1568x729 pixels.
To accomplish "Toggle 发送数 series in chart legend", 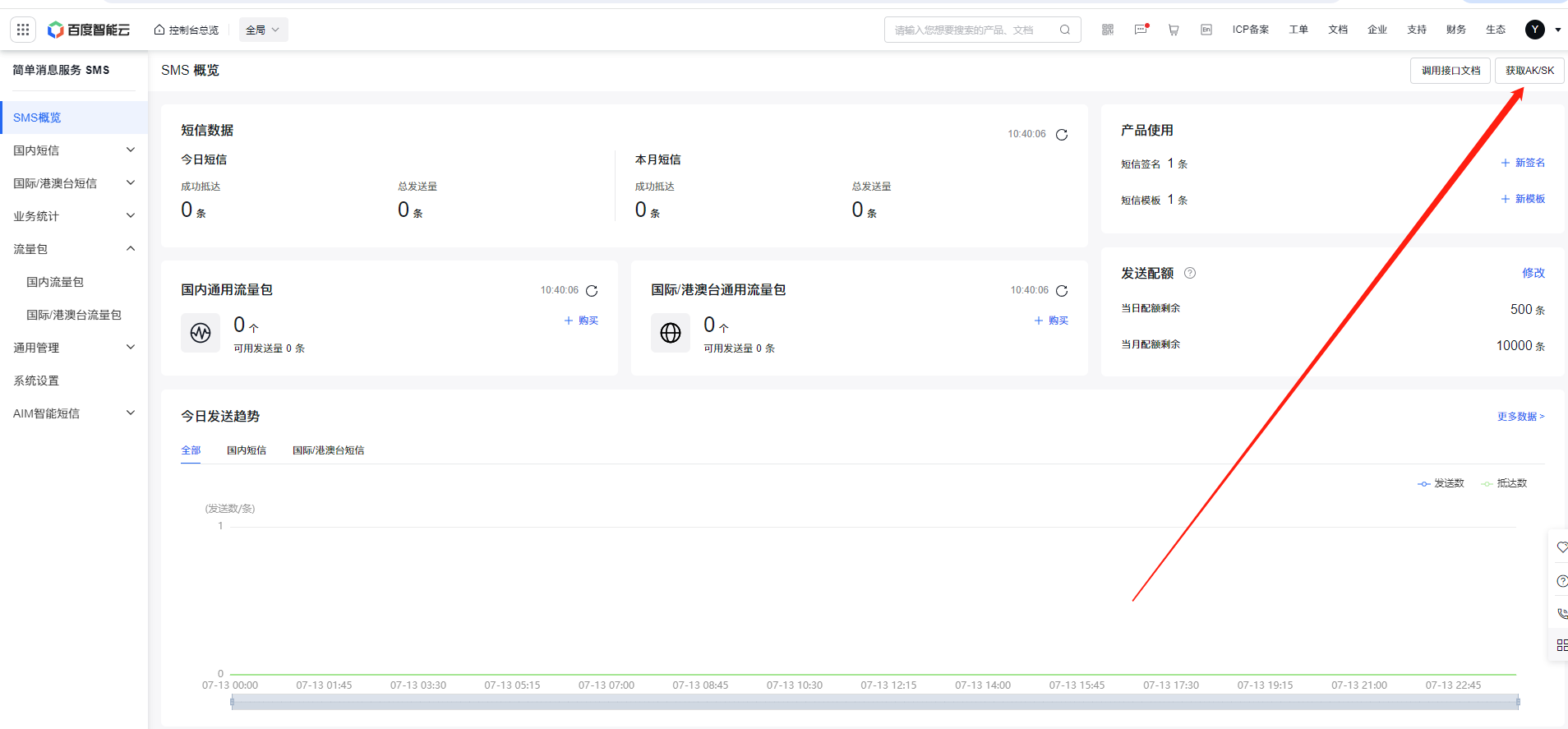I will click(x=1441, y=483).
